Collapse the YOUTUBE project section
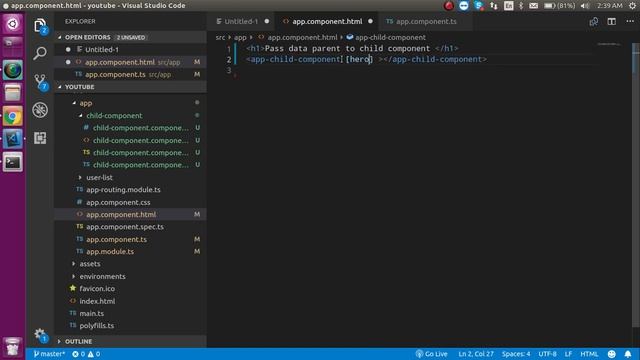This screenshot has width=640, height=360. click(x=131, y=87)
